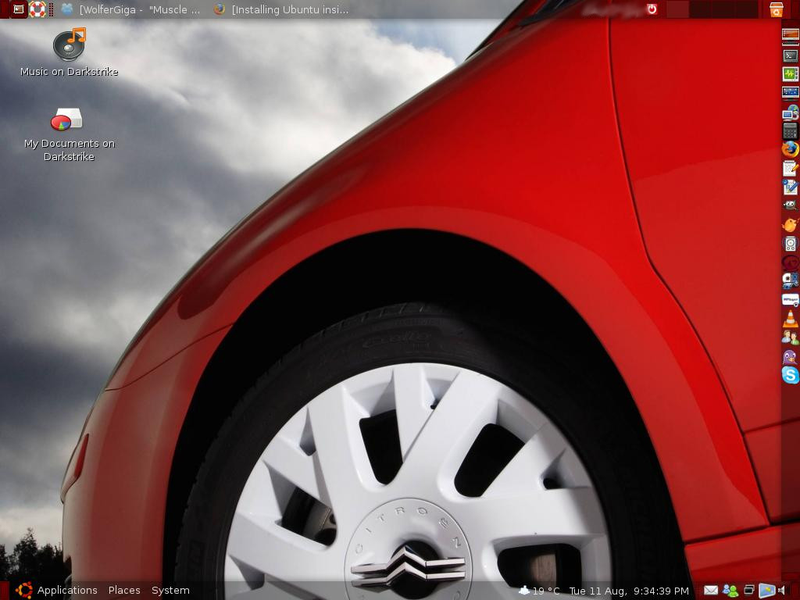Viewport: 800px width, 600px height.
Task: Open the Places menu
Action: point(124,590)
